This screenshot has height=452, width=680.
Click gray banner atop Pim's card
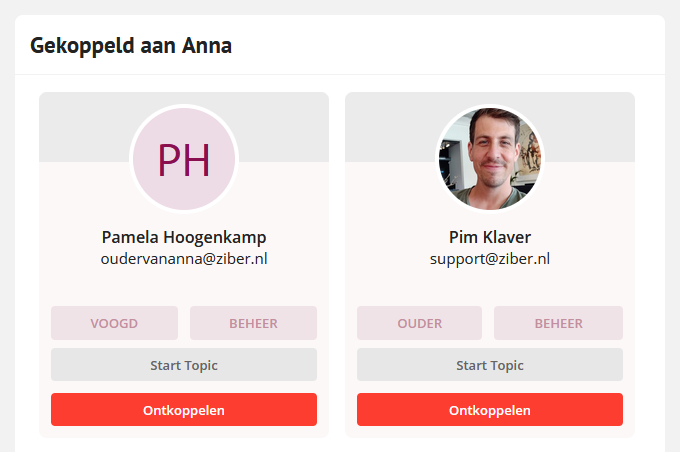coord(390,127)
